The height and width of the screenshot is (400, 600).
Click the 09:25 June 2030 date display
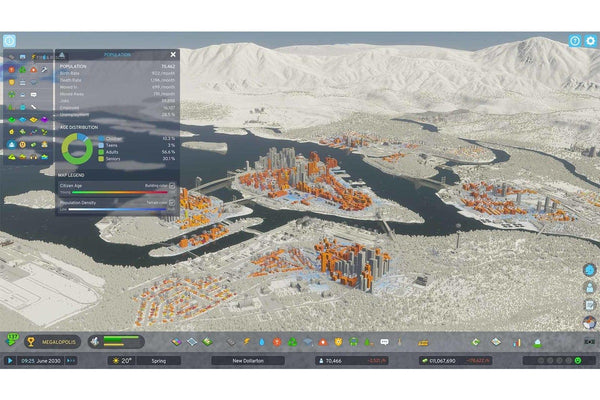click(41, 361)
